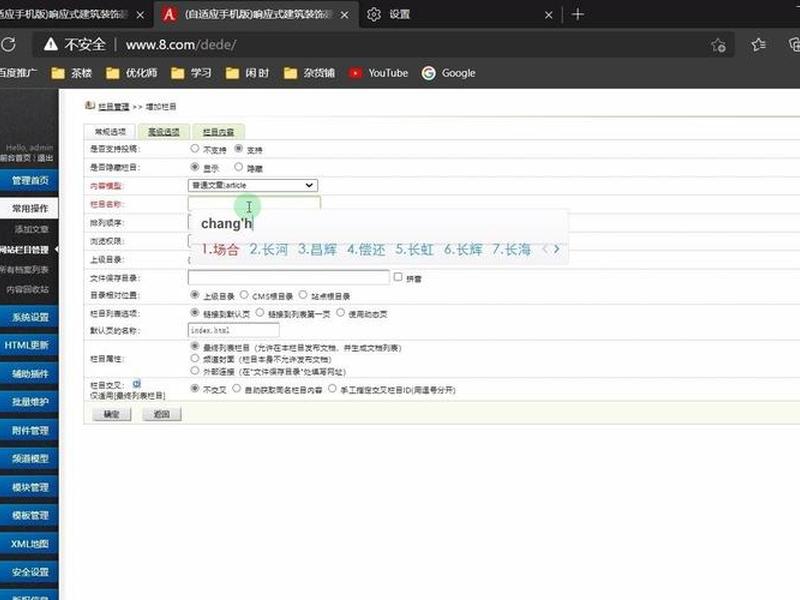
Task: Open the 闲时 bookmarks folder
Action: 247,73
